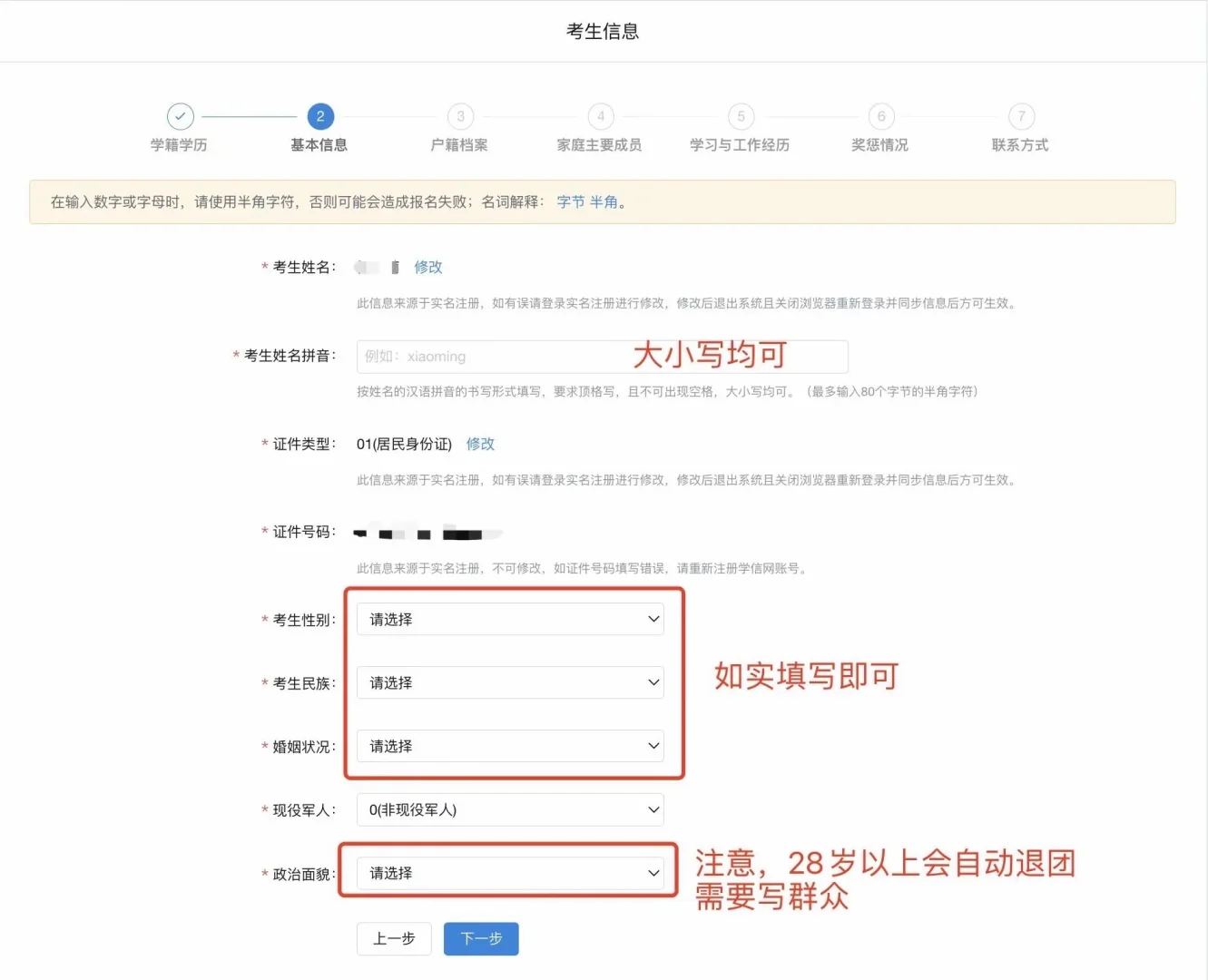Image resolution: width=1208 pixels, height=980 pixels.
Task: Click the step 3 circle icon for 户籍档案
Action: click(x=459, y=116)
